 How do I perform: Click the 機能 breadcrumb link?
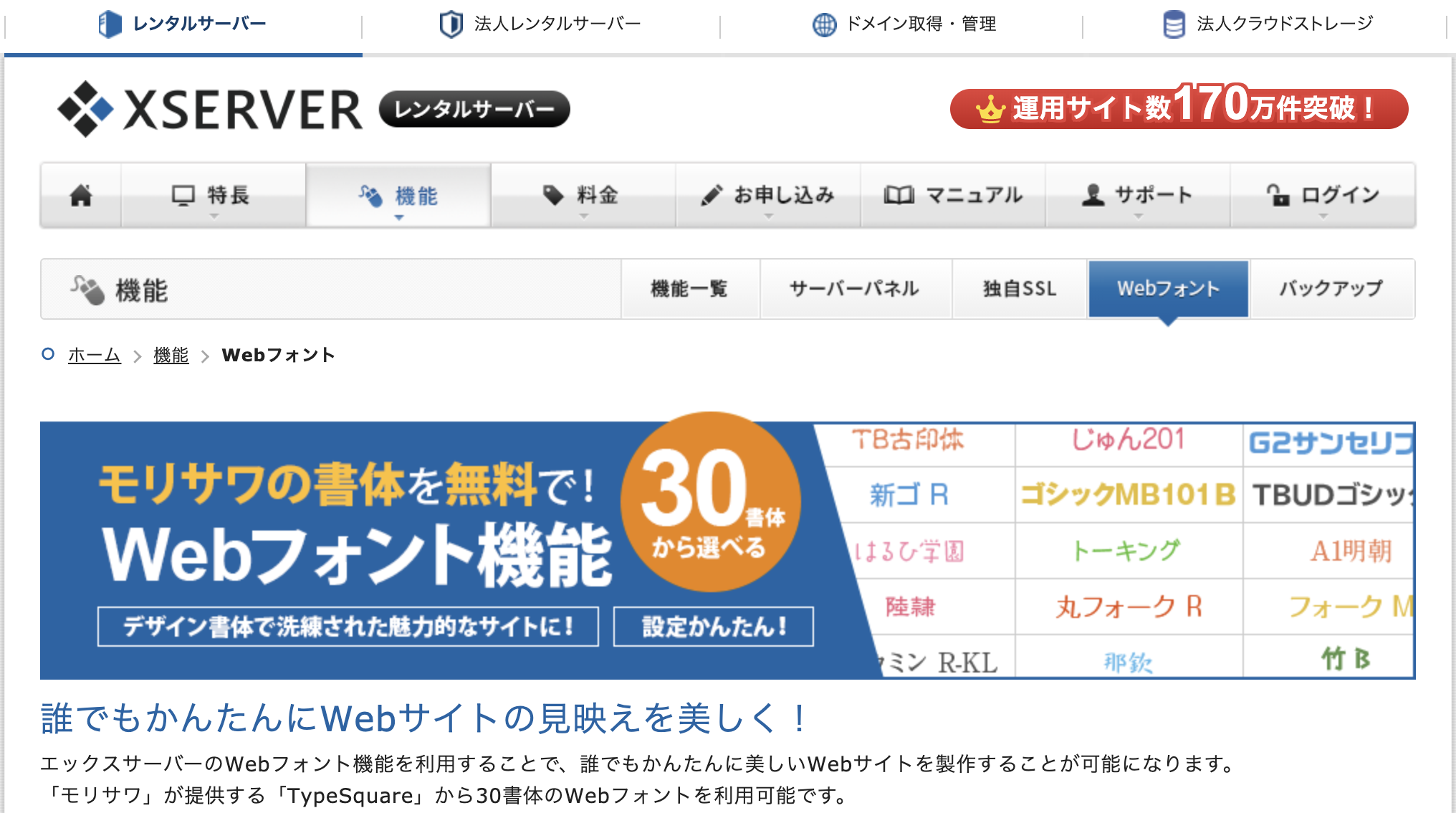point(171,355)
